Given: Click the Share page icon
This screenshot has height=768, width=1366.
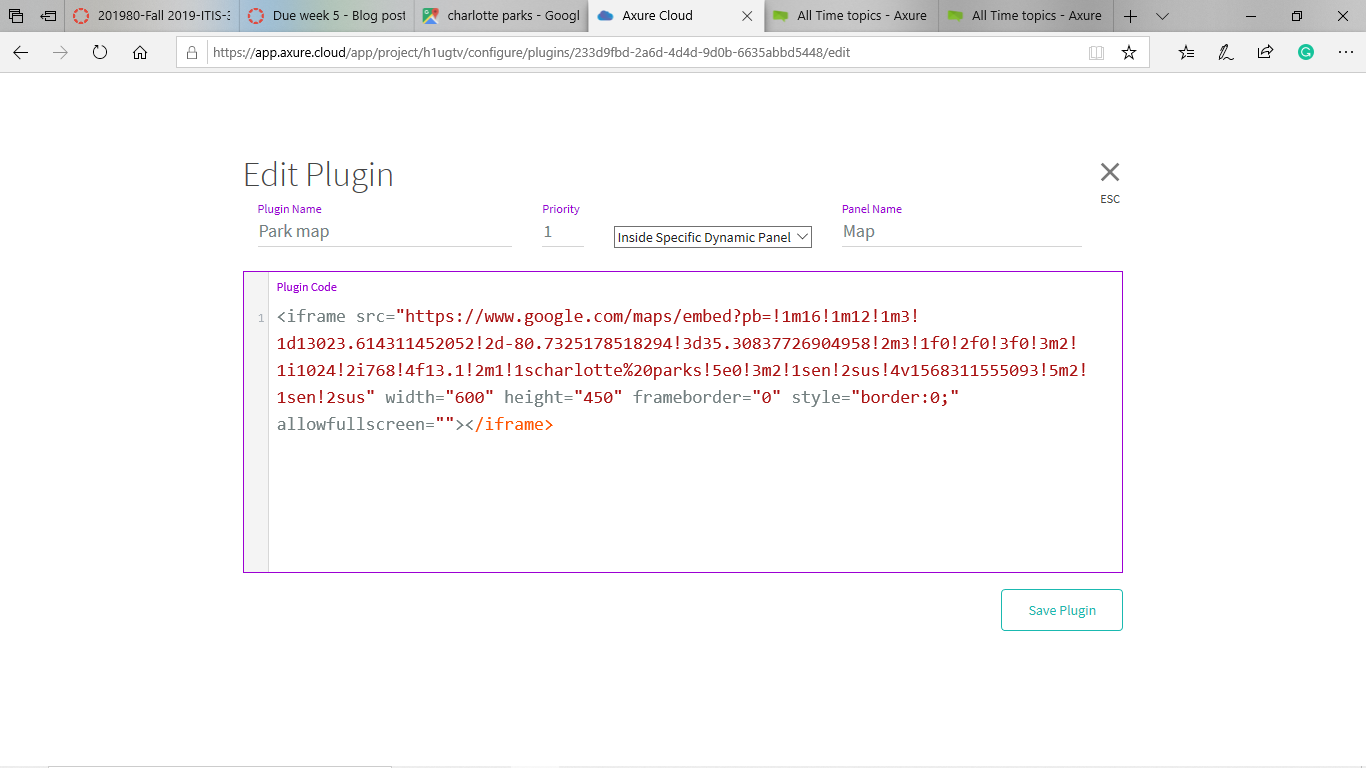Looking at the screenshot, I should pos(1265,53).
